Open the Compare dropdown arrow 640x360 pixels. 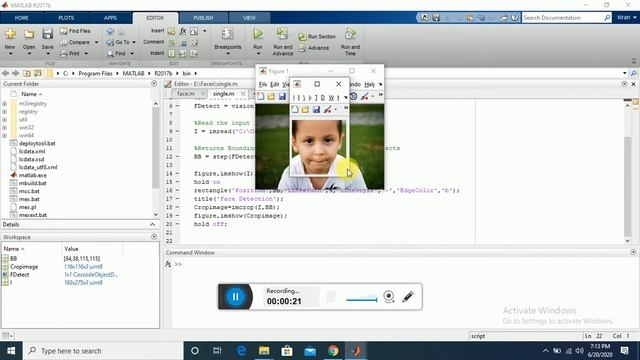97,42
